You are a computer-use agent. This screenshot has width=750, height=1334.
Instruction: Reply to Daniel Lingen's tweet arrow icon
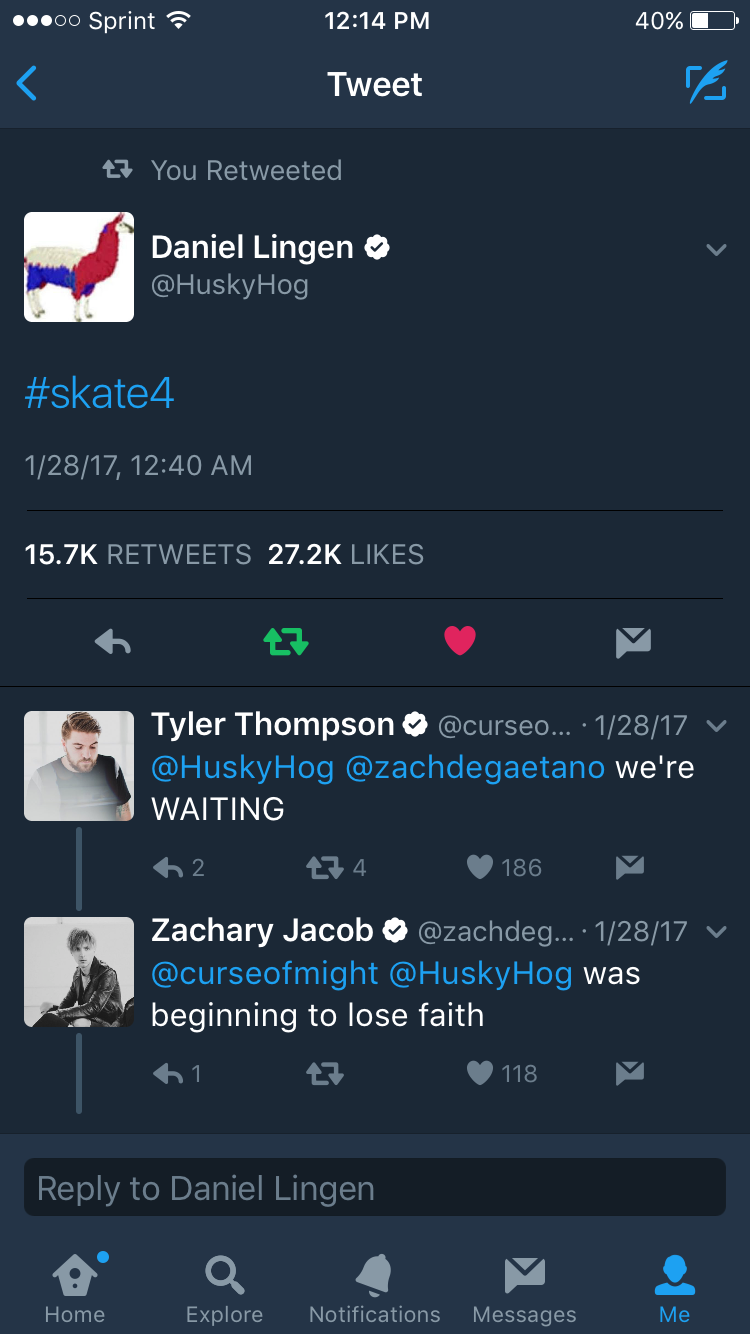click(x=113, y=642)
